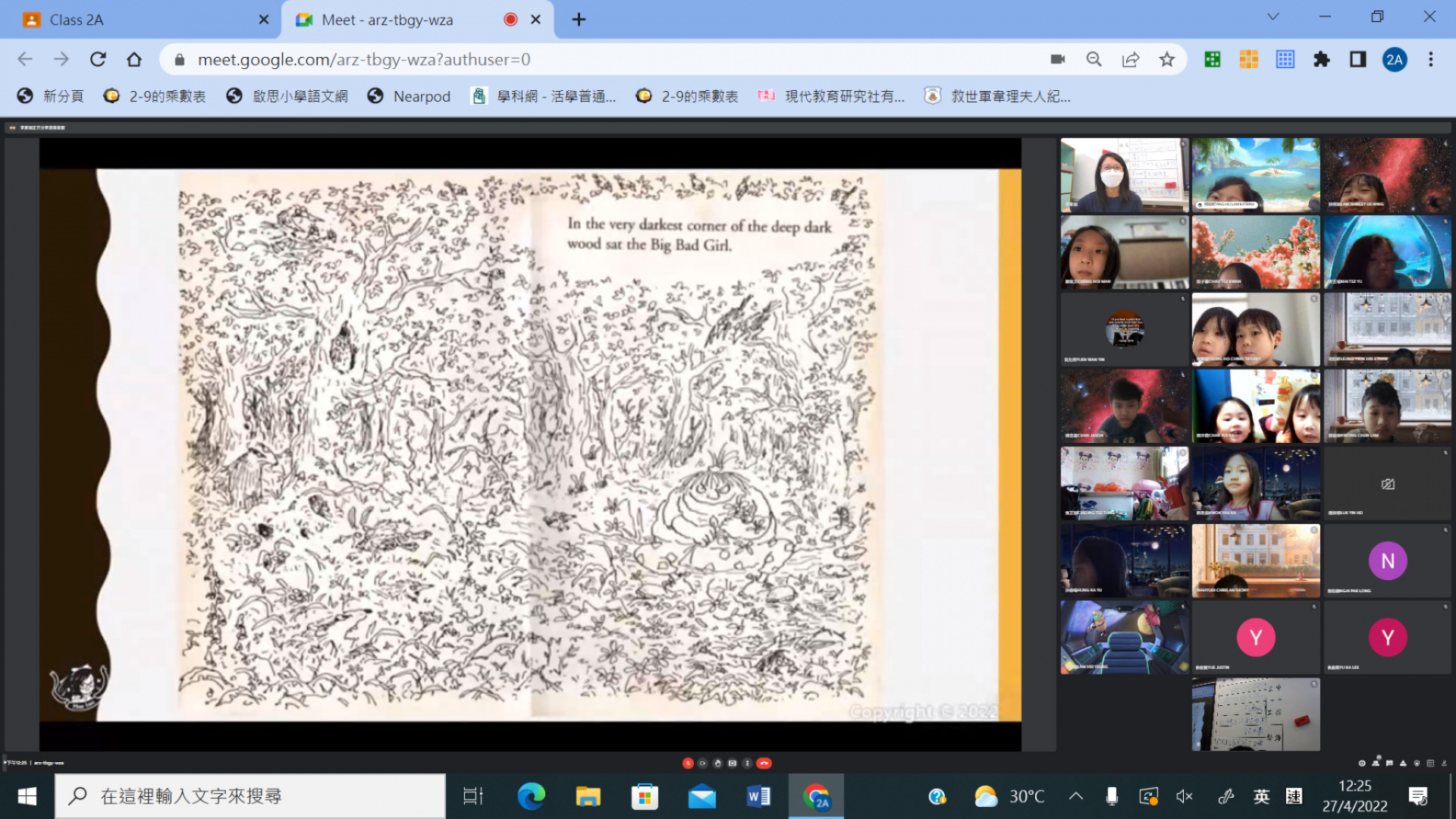Toggle the muted system volume icon
The height and width of the screenshot is (819, 1456).
tap(1185, 796)
